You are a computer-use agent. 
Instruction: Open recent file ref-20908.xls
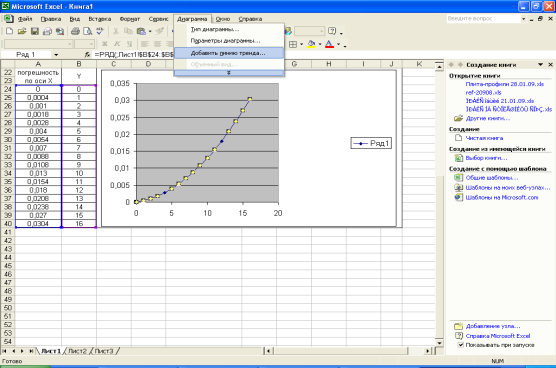click(x=483, y=93)
